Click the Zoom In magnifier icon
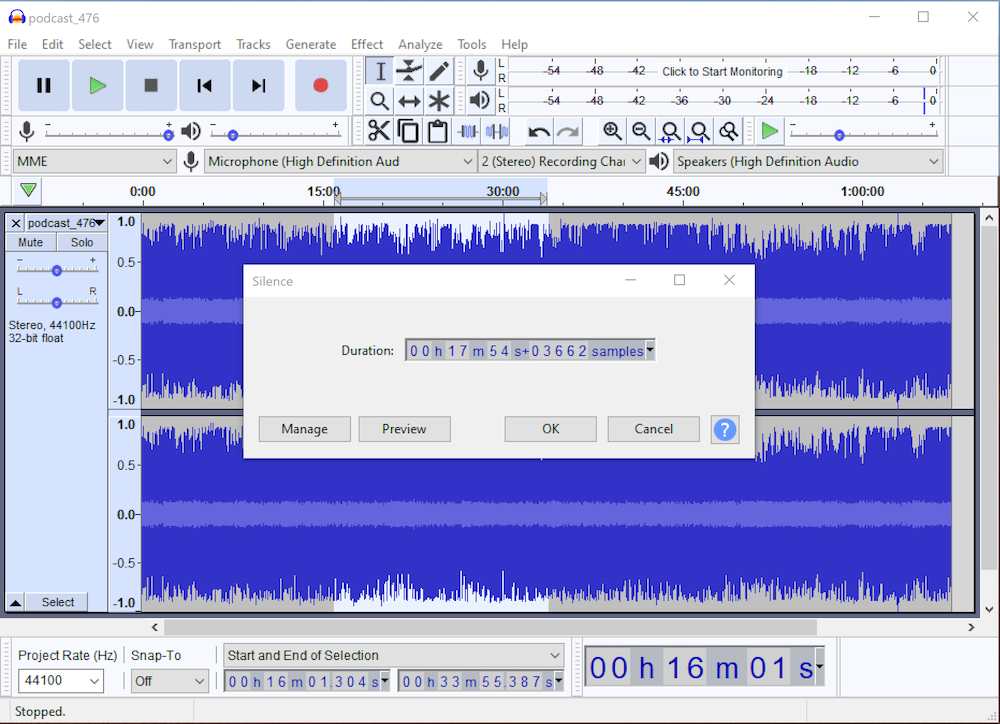 (x=612, y=131)
